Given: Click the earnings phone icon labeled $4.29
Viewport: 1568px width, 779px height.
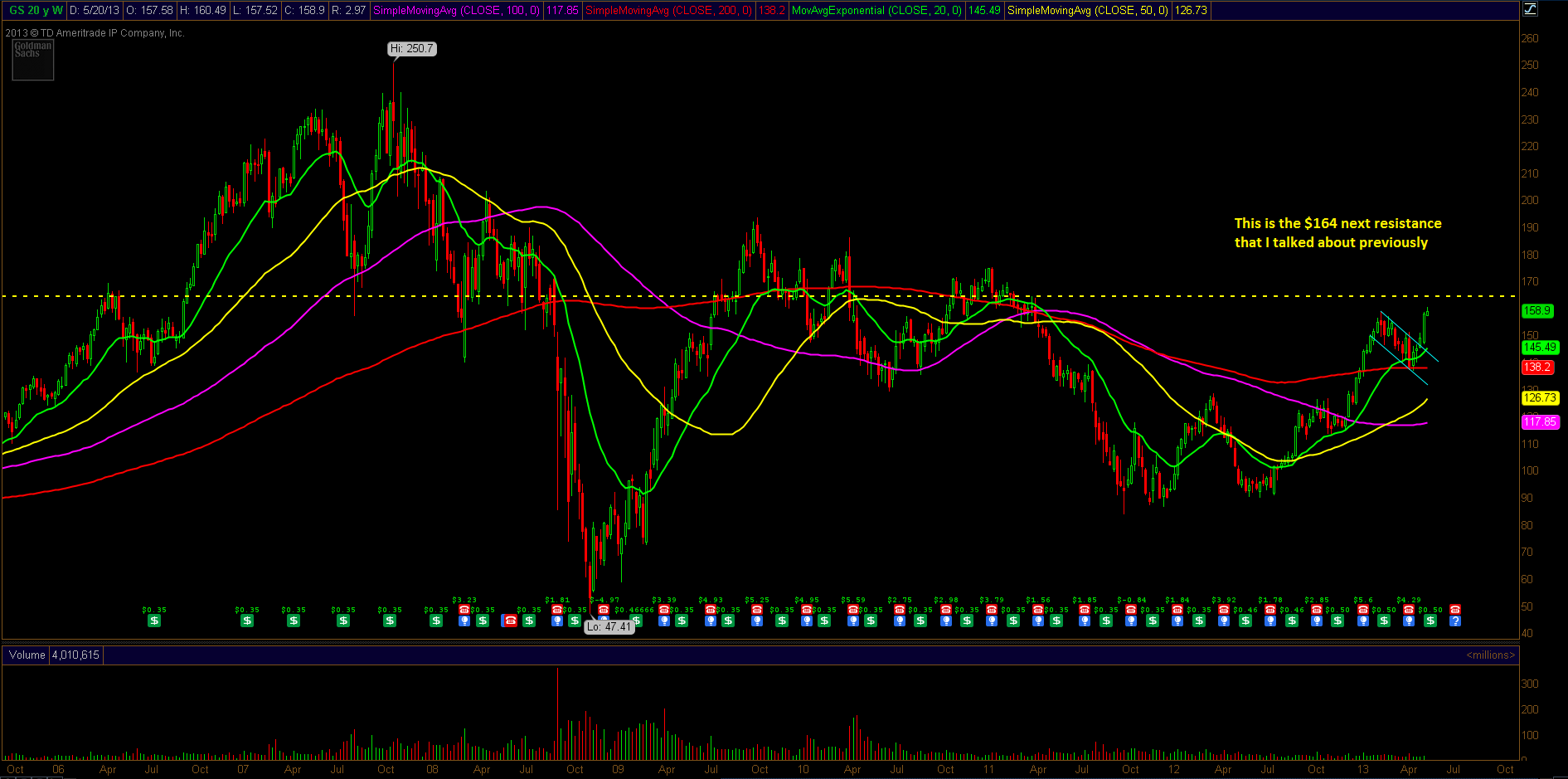Looking at the screenshot, I should point(1409,610).
